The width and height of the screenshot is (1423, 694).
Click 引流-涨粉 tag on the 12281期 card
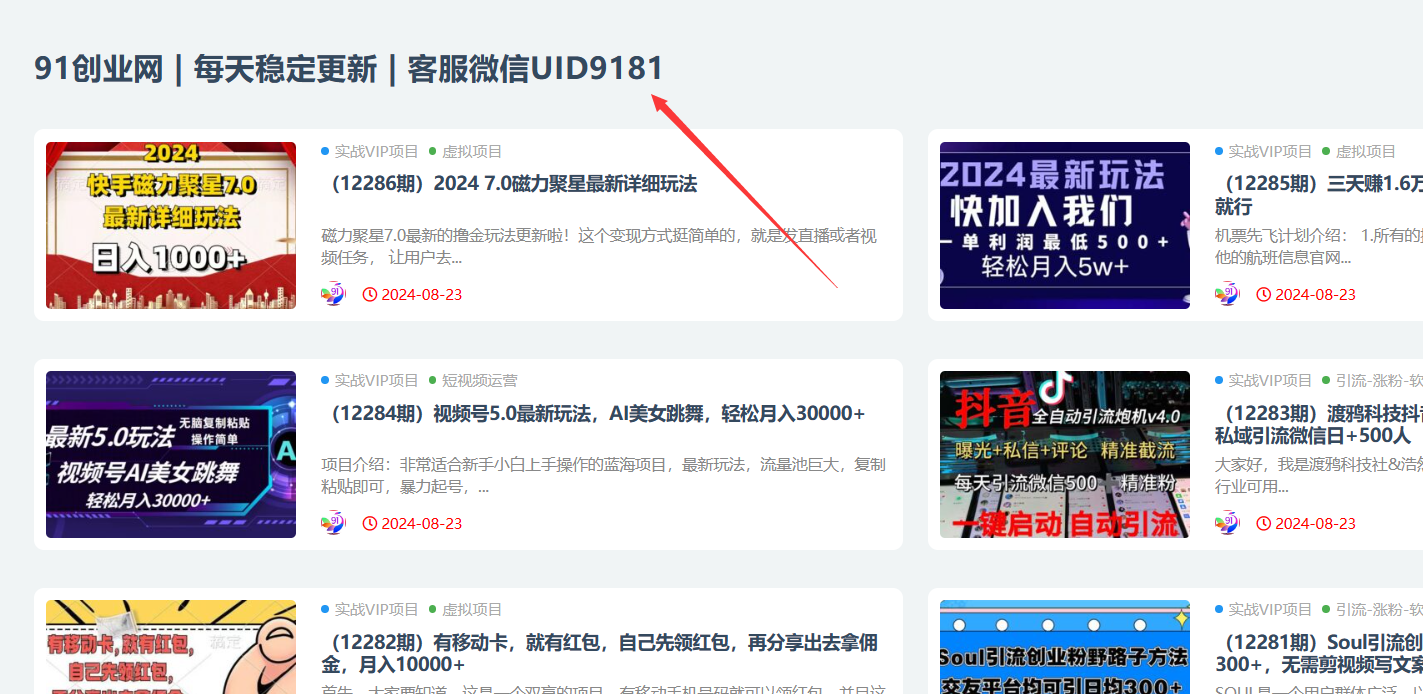click(1379, 610)
